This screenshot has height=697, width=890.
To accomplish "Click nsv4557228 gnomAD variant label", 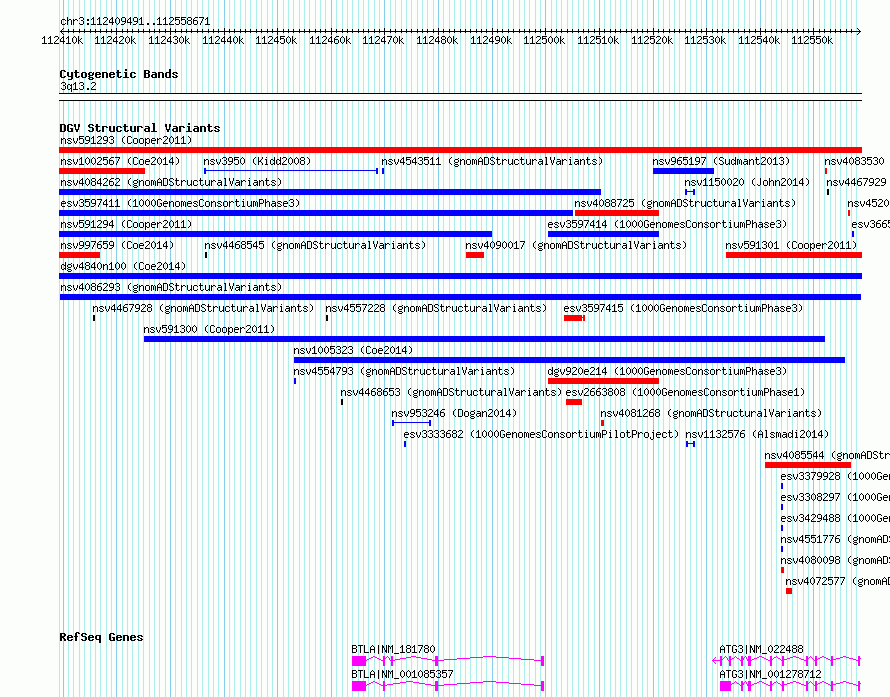I will (436, 308).
